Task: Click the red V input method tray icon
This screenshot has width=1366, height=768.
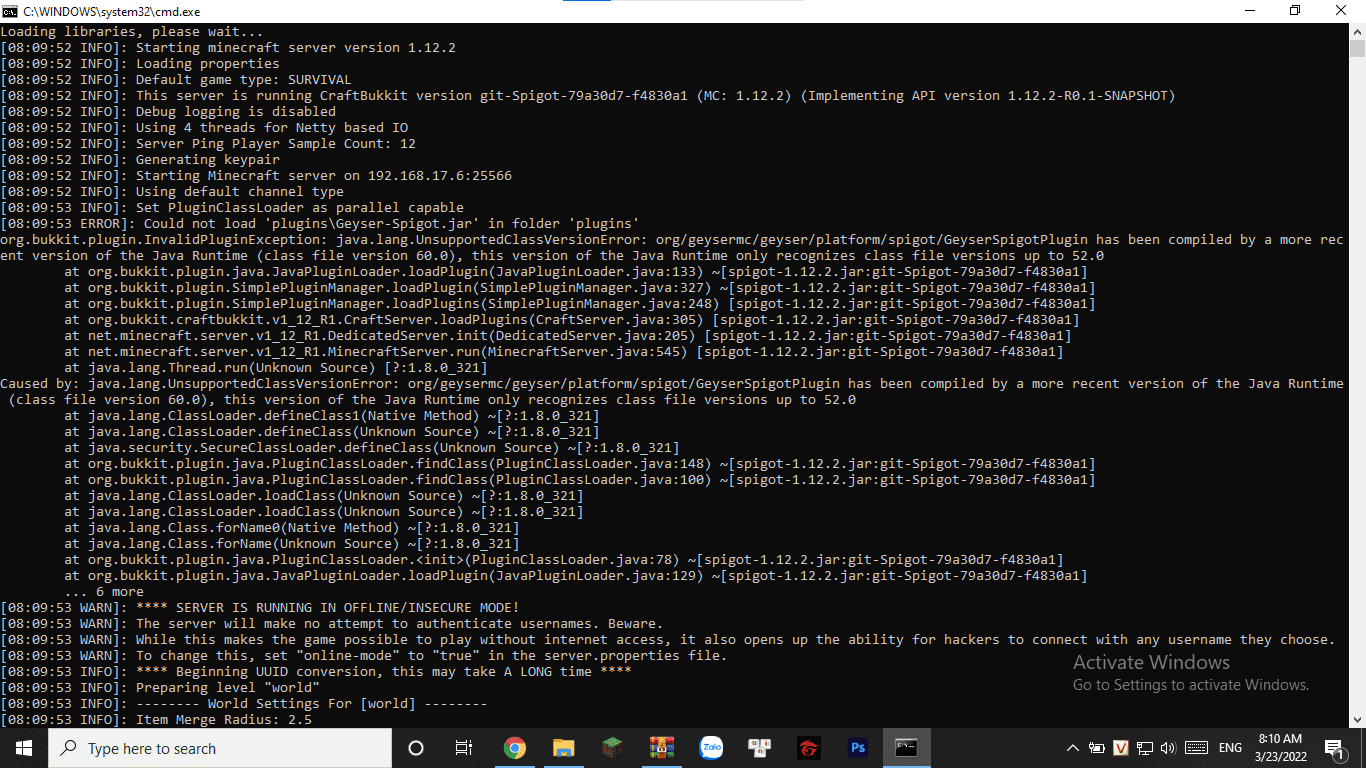Action: (x=1121, y=748)
